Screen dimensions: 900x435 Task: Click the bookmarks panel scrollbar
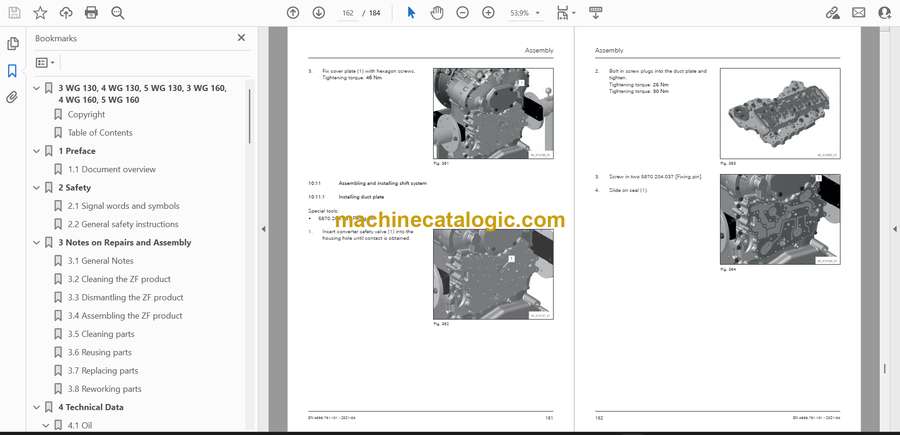(250, 116)
